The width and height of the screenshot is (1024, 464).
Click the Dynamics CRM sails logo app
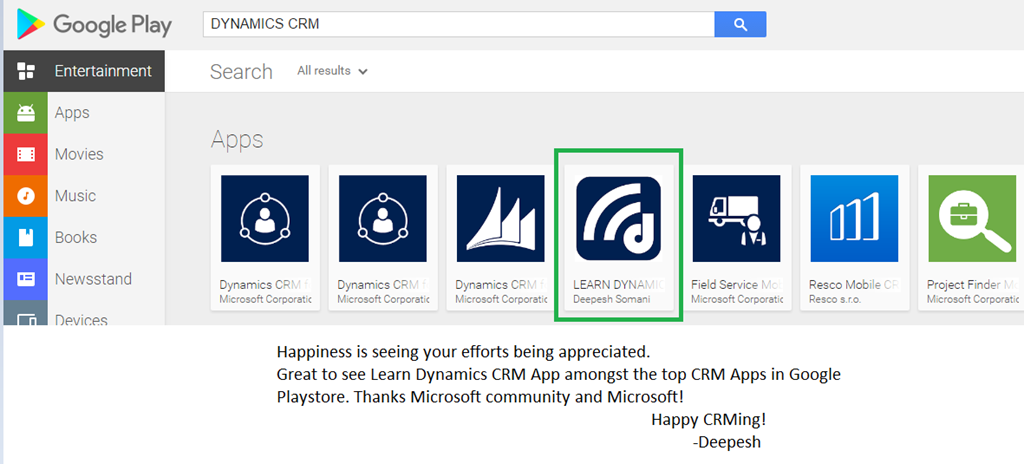501,219
